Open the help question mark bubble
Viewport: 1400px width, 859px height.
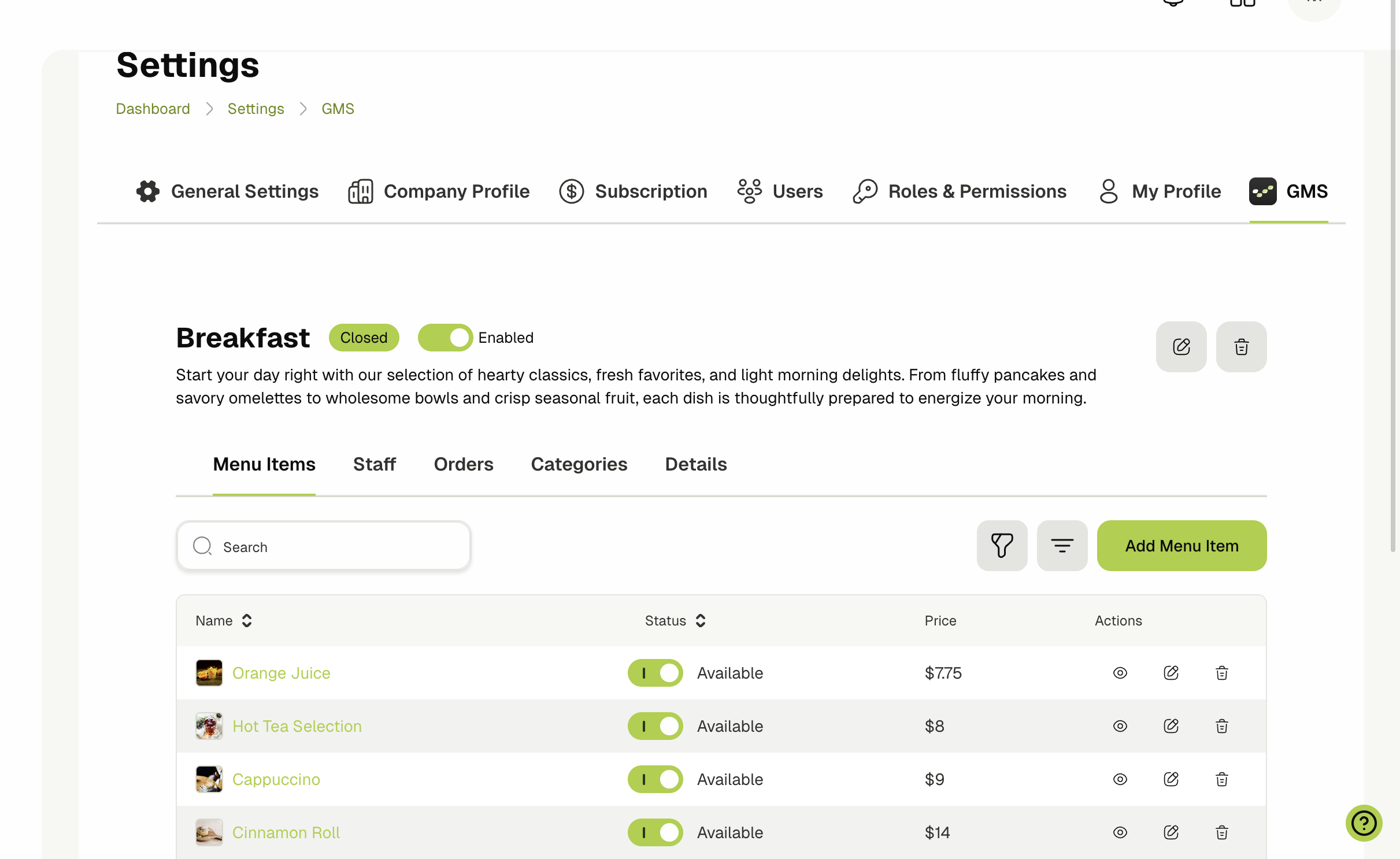1363,823
